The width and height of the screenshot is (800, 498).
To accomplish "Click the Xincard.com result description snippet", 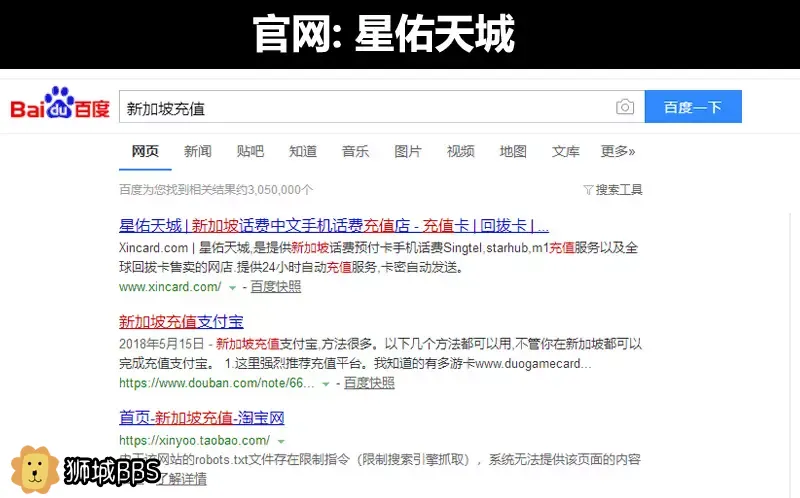I will (379, 257).
